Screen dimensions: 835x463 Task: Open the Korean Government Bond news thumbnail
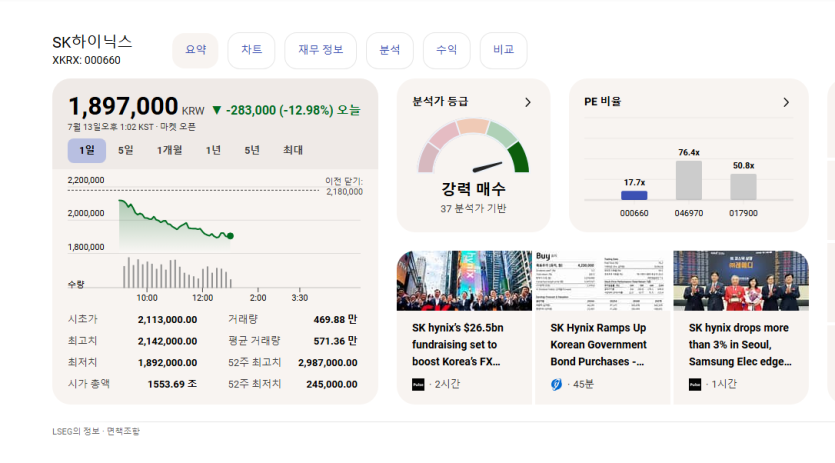tap(602, 281)
